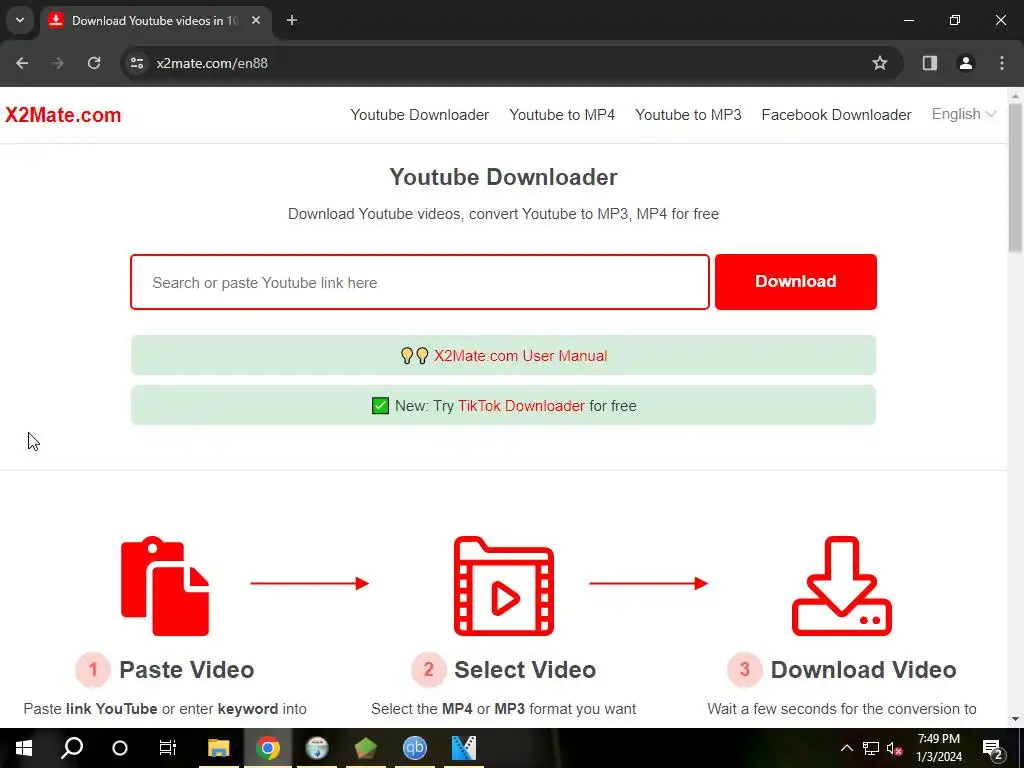The image size is (1024, 768).
Task: Click the red Download button
Action: tap(795, 281)
